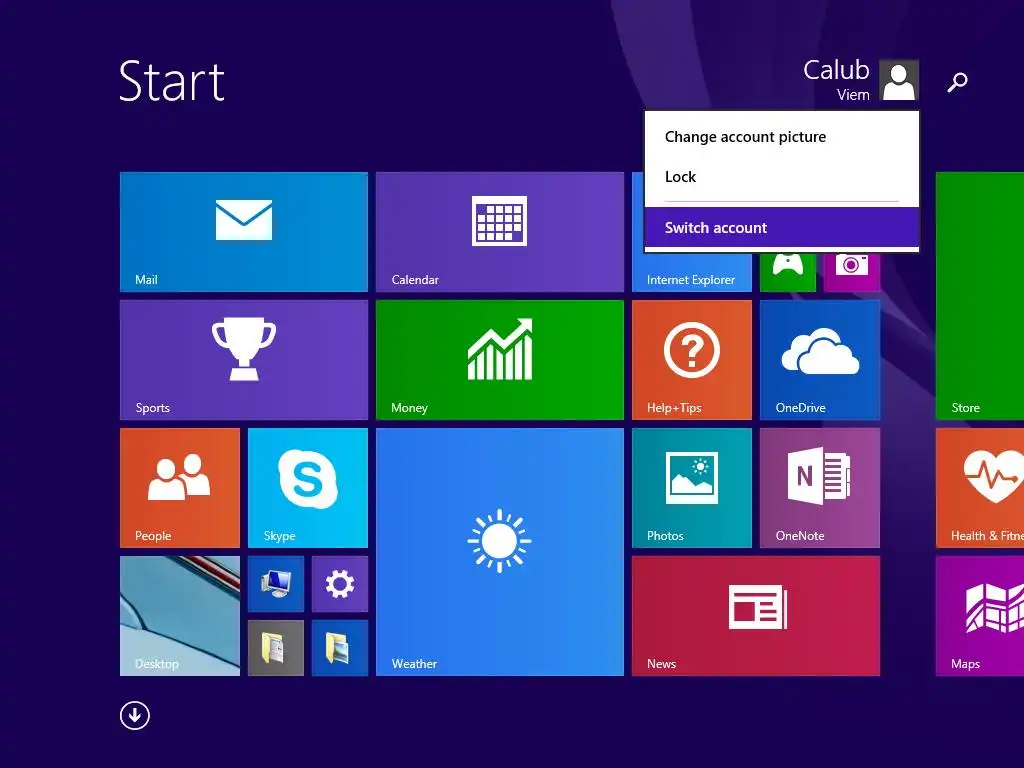Open the Documents folder tile
Image resolution: width=1024 pixels, height=768 pixels.
(x=276, y=648)
